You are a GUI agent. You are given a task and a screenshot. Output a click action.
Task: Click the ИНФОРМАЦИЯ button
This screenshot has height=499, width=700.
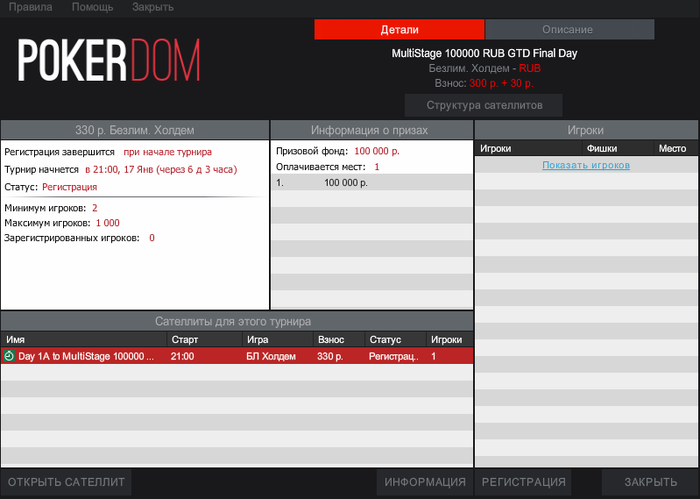425,482
